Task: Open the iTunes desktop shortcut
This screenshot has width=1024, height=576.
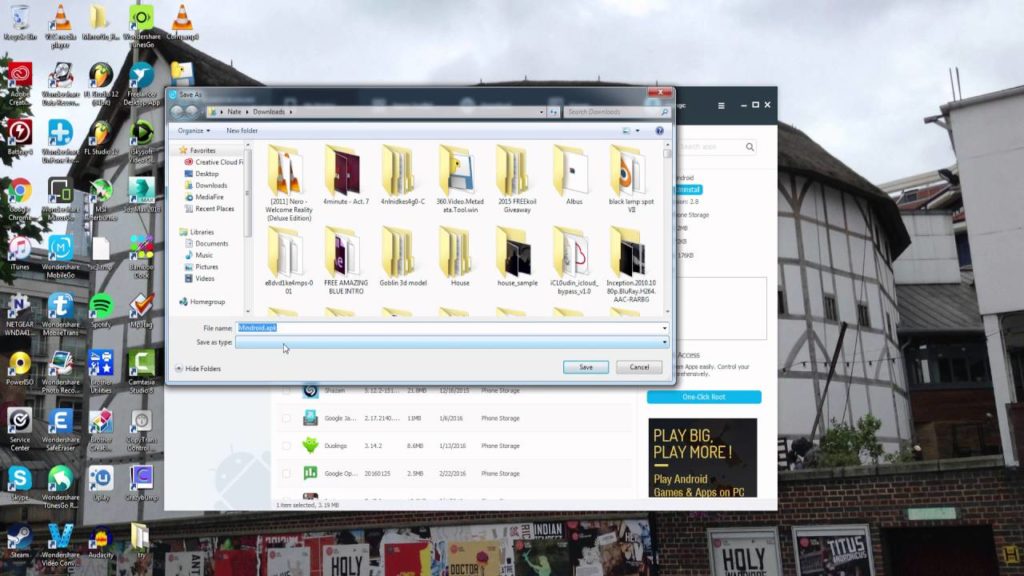Action: 20,253
